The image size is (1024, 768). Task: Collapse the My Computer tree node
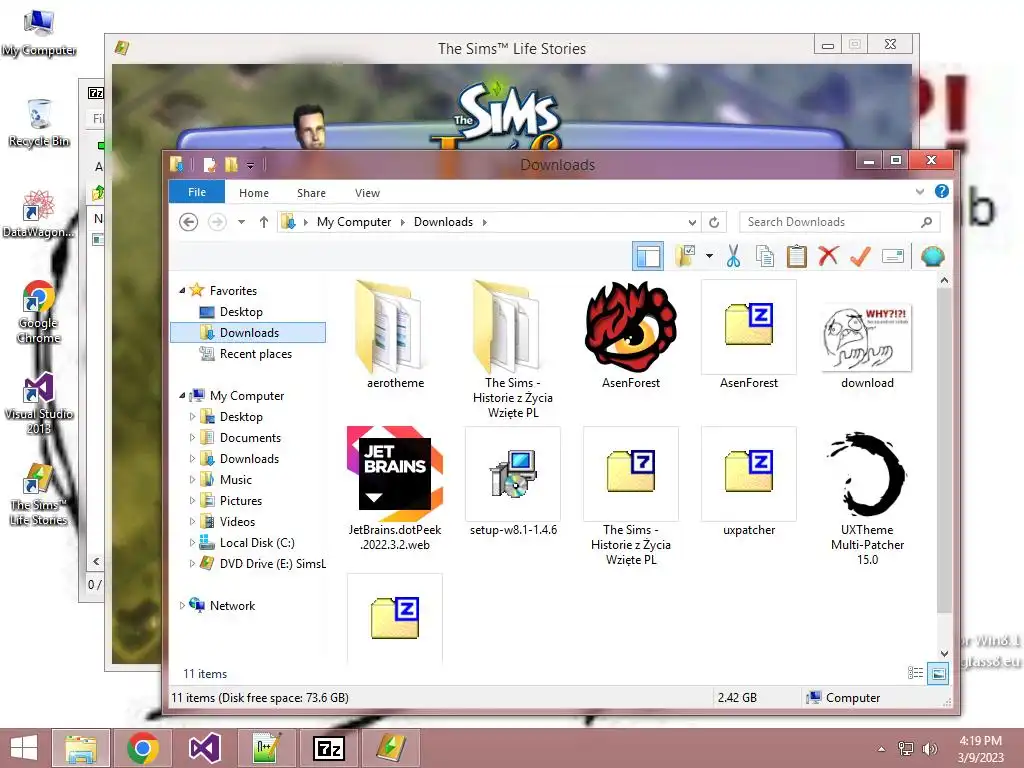[x=182, y=396]
